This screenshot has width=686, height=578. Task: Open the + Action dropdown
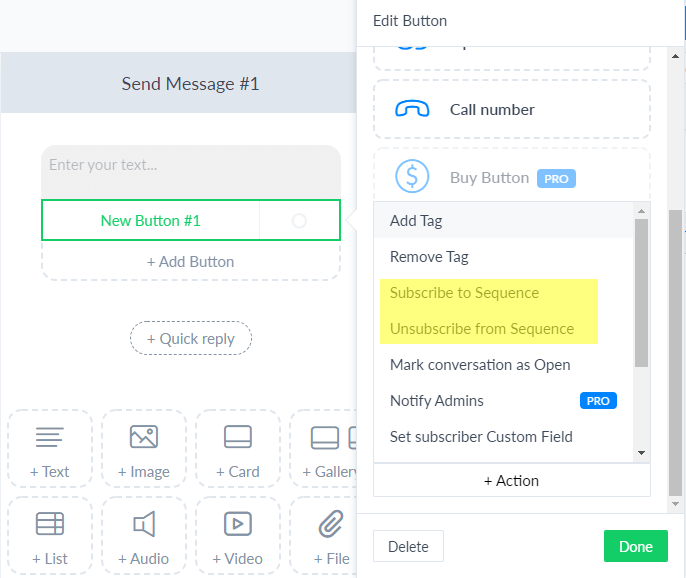[x=512, y=480]
